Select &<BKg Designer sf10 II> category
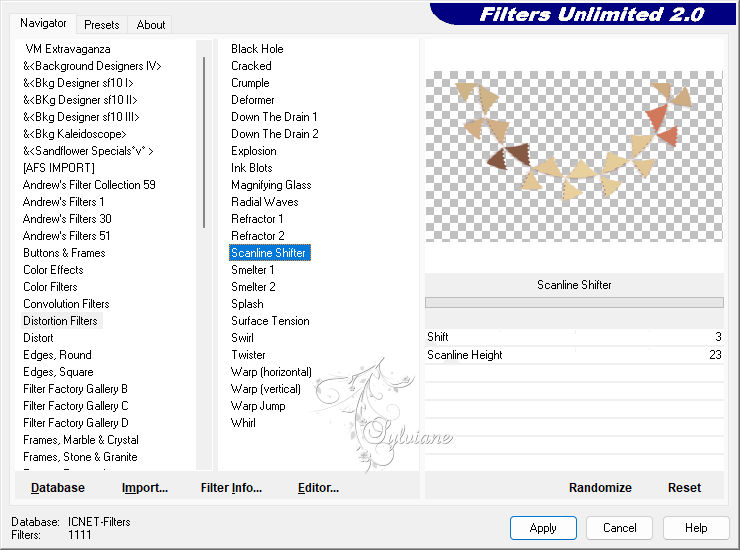Screen dimensions: 740x550 click(80, 100)
